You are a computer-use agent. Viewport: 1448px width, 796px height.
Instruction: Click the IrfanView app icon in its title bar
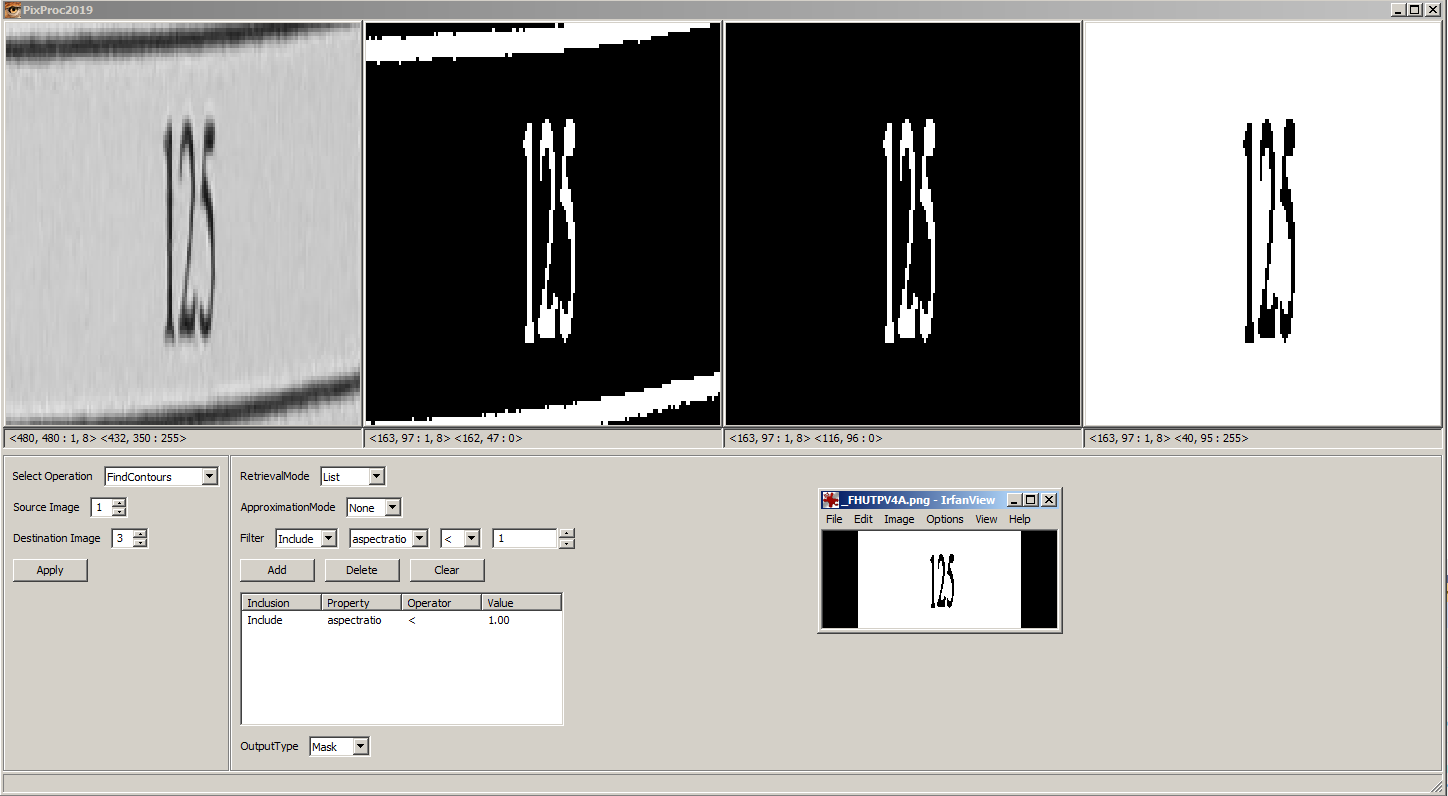pos(831,499)
